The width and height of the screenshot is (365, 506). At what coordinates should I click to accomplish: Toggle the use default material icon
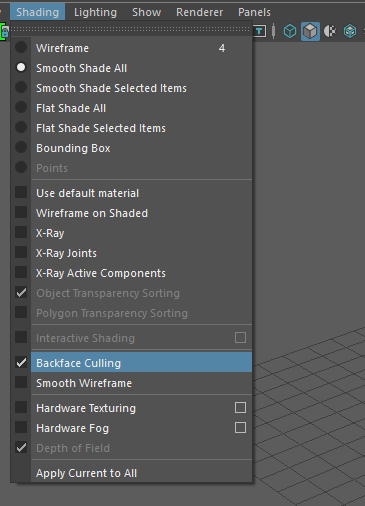click(x=330, y=31)
